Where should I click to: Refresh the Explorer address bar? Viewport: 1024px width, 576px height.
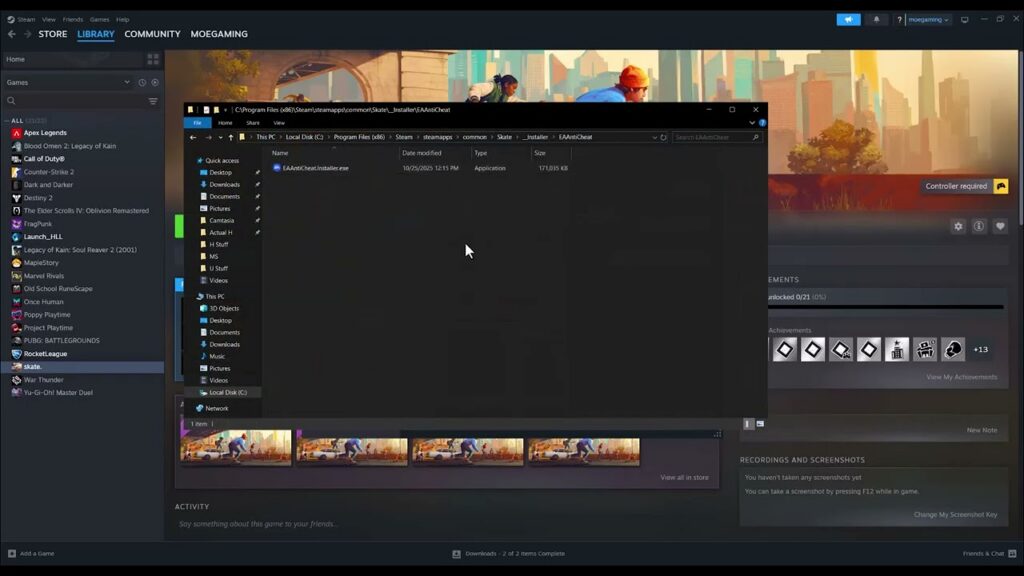coord(664,137)
